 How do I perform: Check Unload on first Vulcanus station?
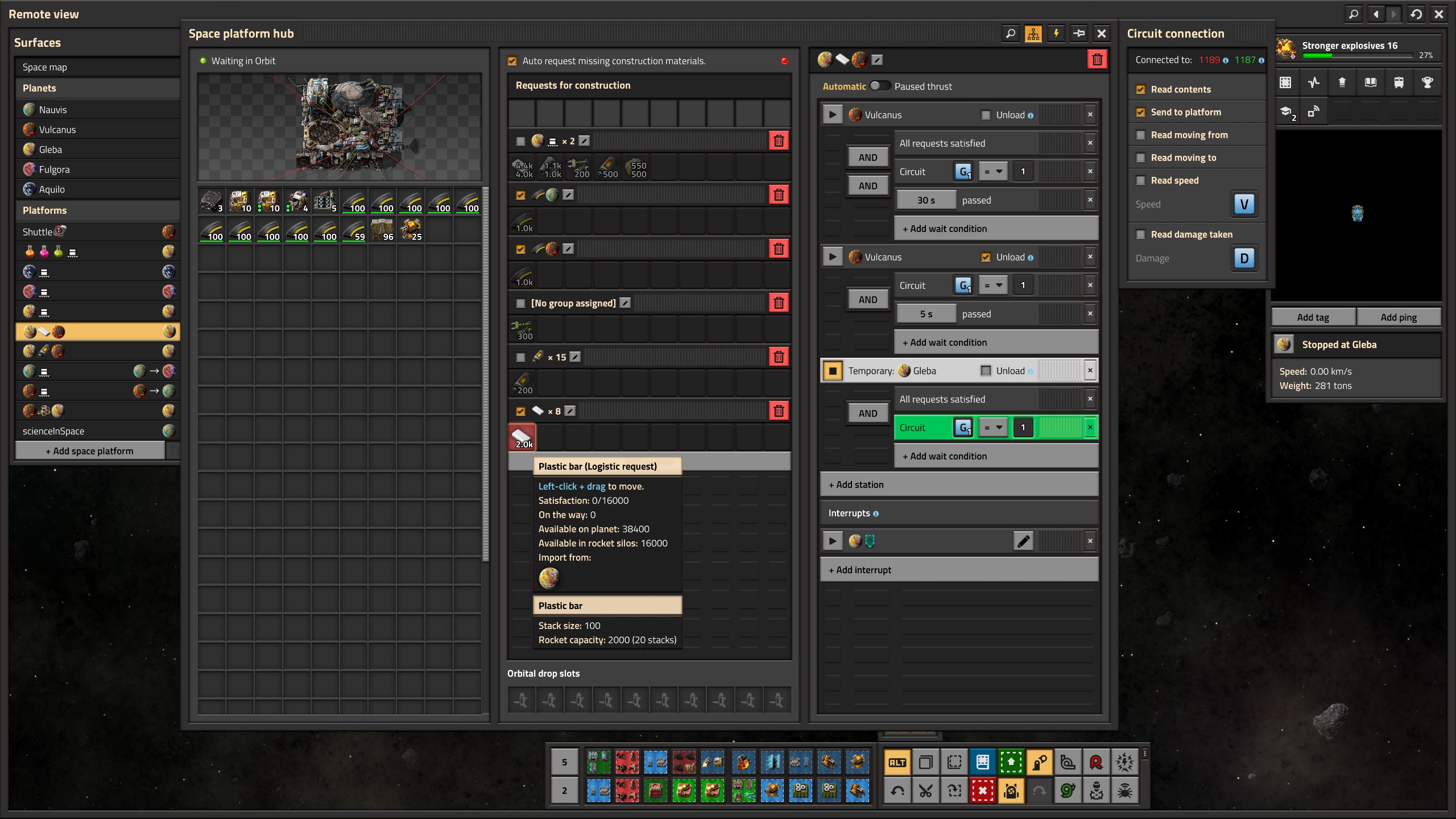coord(986,115)
